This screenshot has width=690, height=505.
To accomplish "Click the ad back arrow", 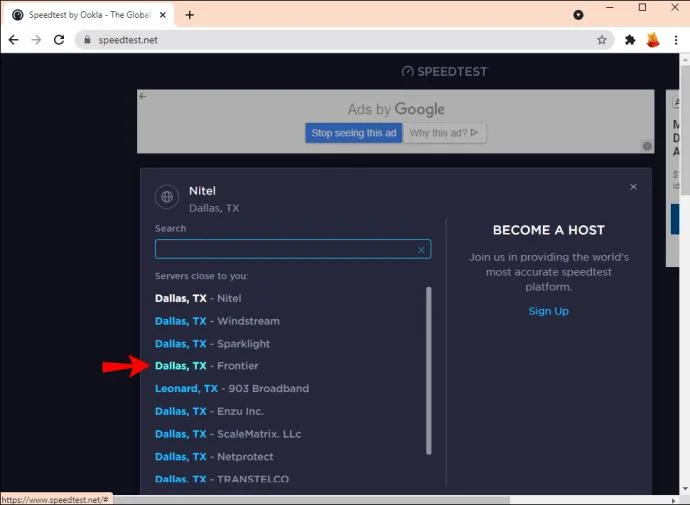I will [143, 96].
